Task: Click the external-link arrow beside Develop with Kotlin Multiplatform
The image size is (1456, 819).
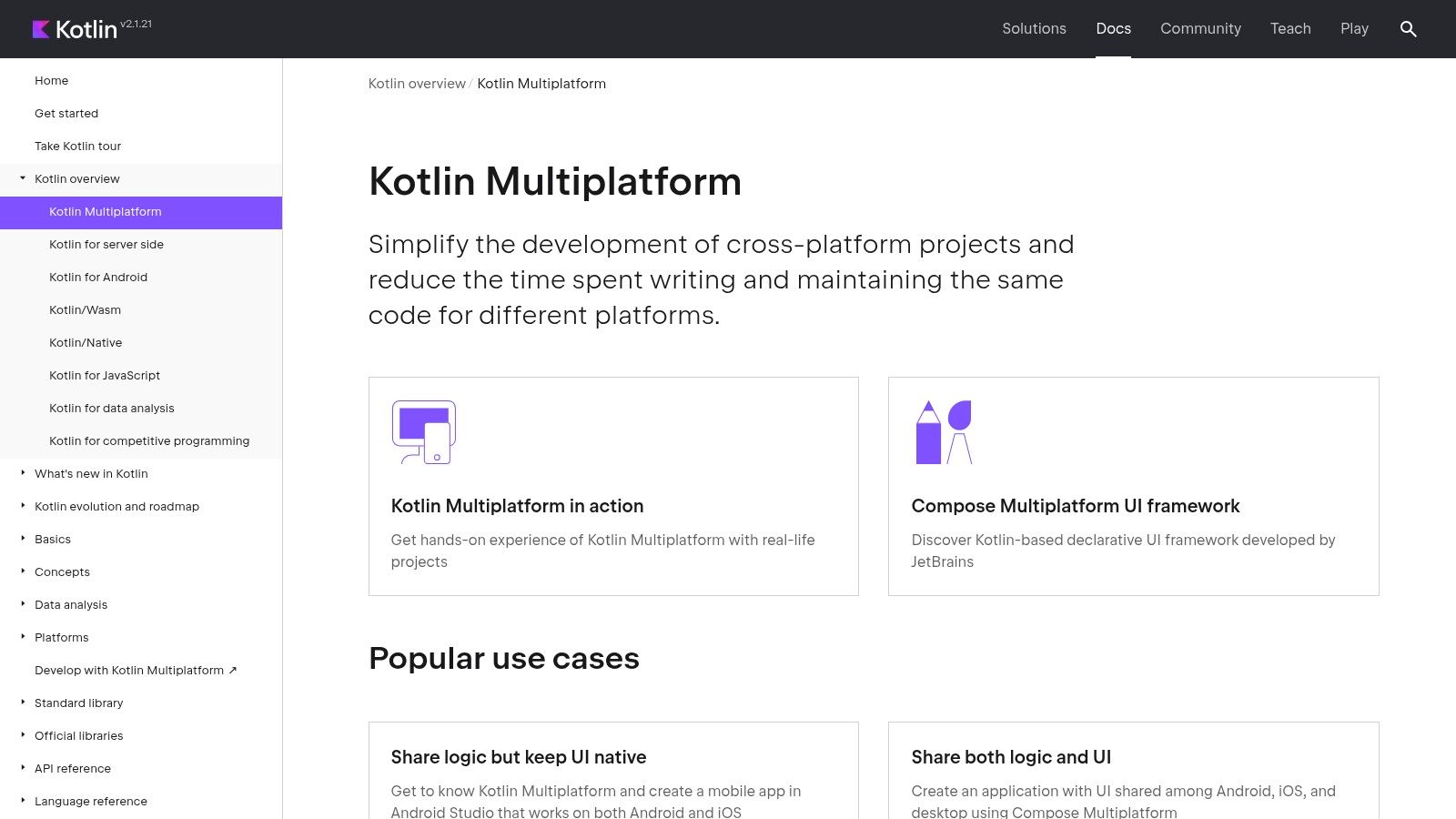Action: [x=233, y=671]
